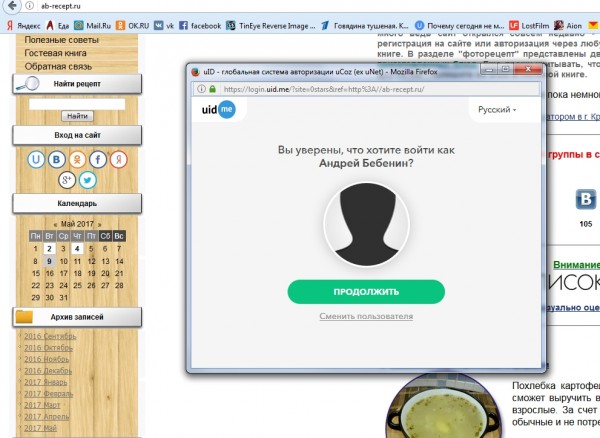
Task: Click the Архив записей panel header
Action: point(77,317)
